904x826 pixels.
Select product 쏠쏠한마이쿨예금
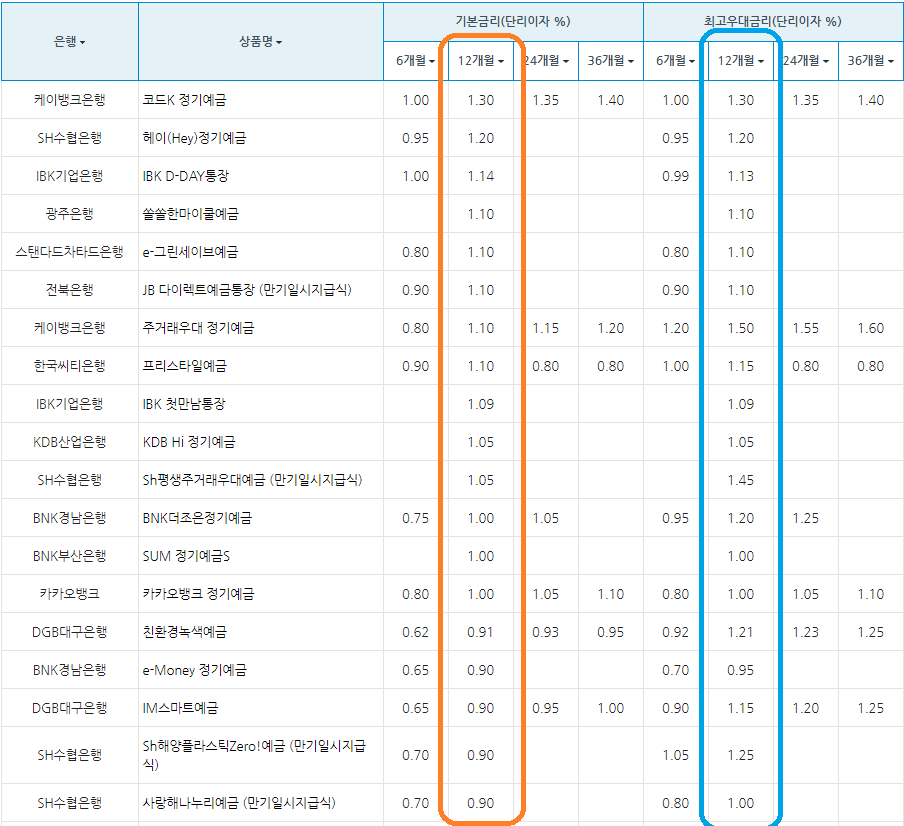[x=191, y=214]
